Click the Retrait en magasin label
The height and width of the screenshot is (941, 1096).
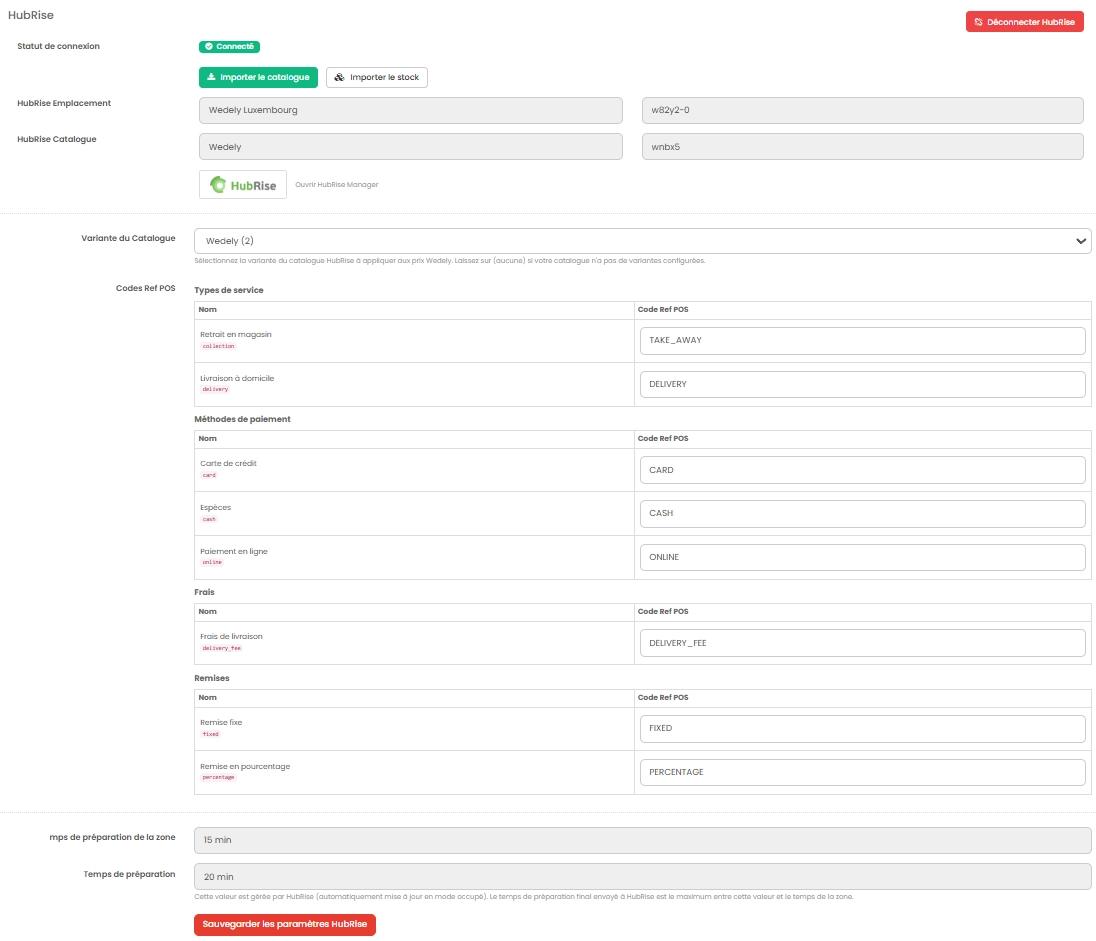pyautogui.click(x=236, y=334)
